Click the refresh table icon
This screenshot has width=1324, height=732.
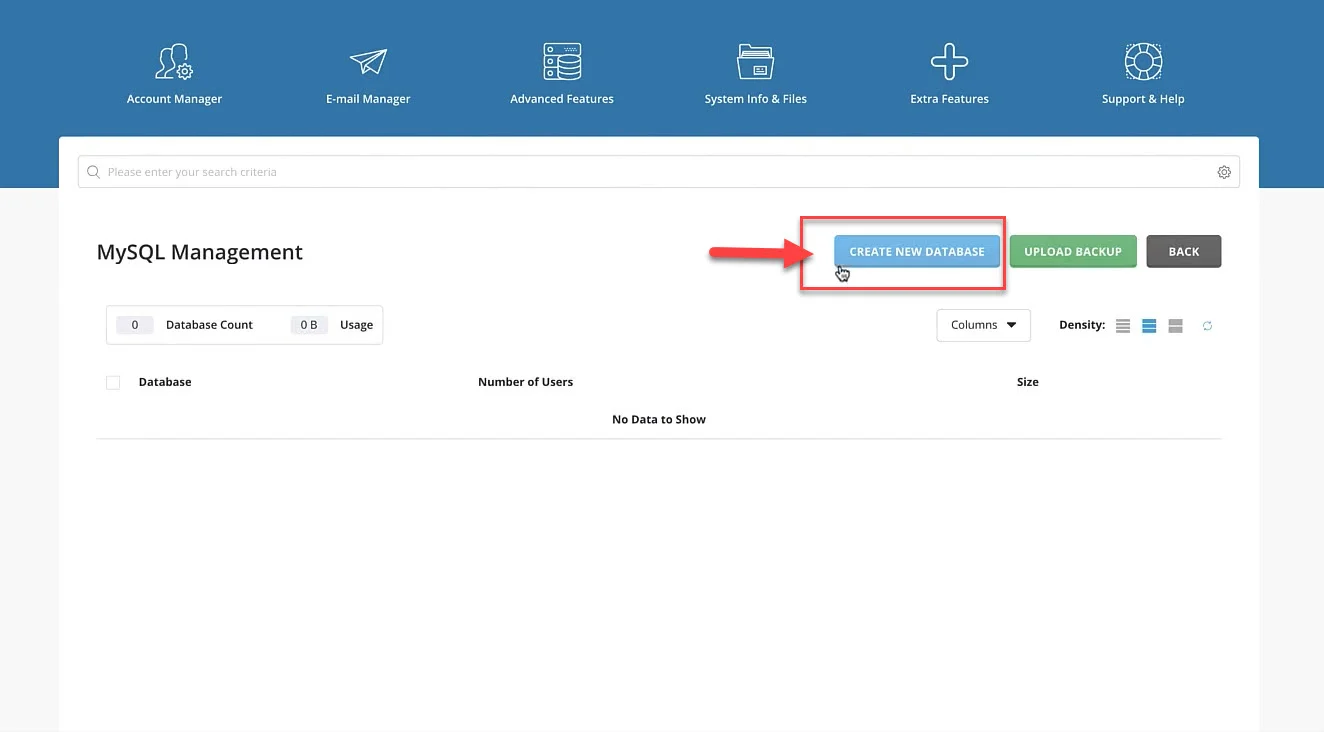click(x=1207, y=326)
